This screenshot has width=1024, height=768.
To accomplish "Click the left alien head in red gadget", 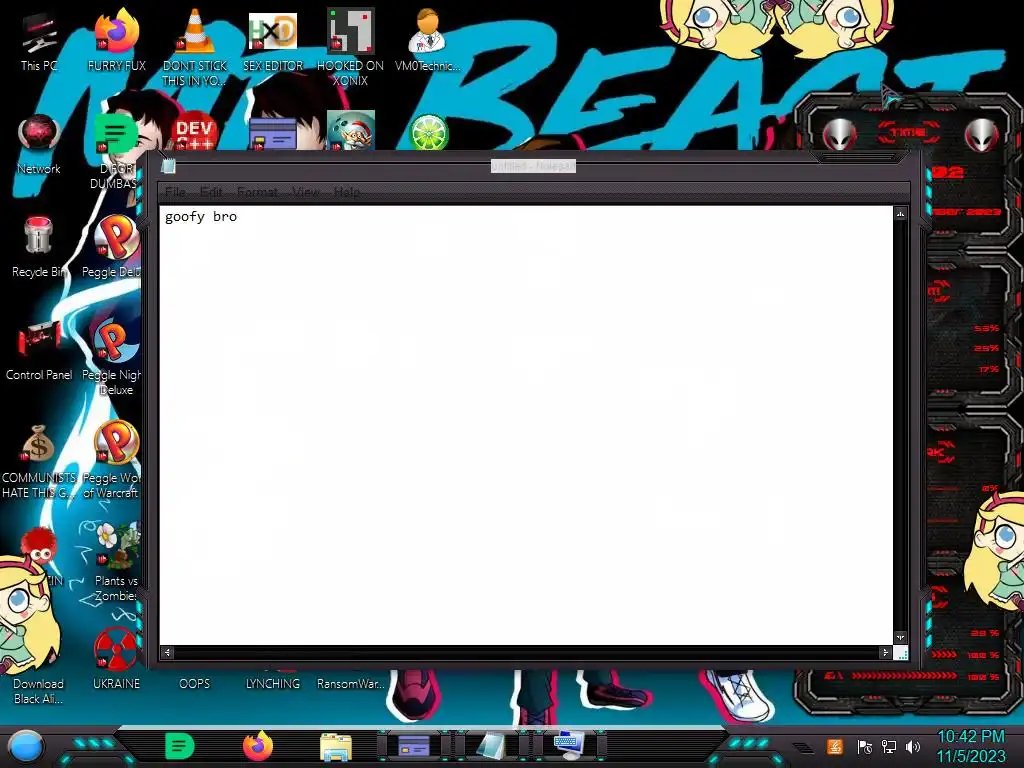I will pos(839,135).
